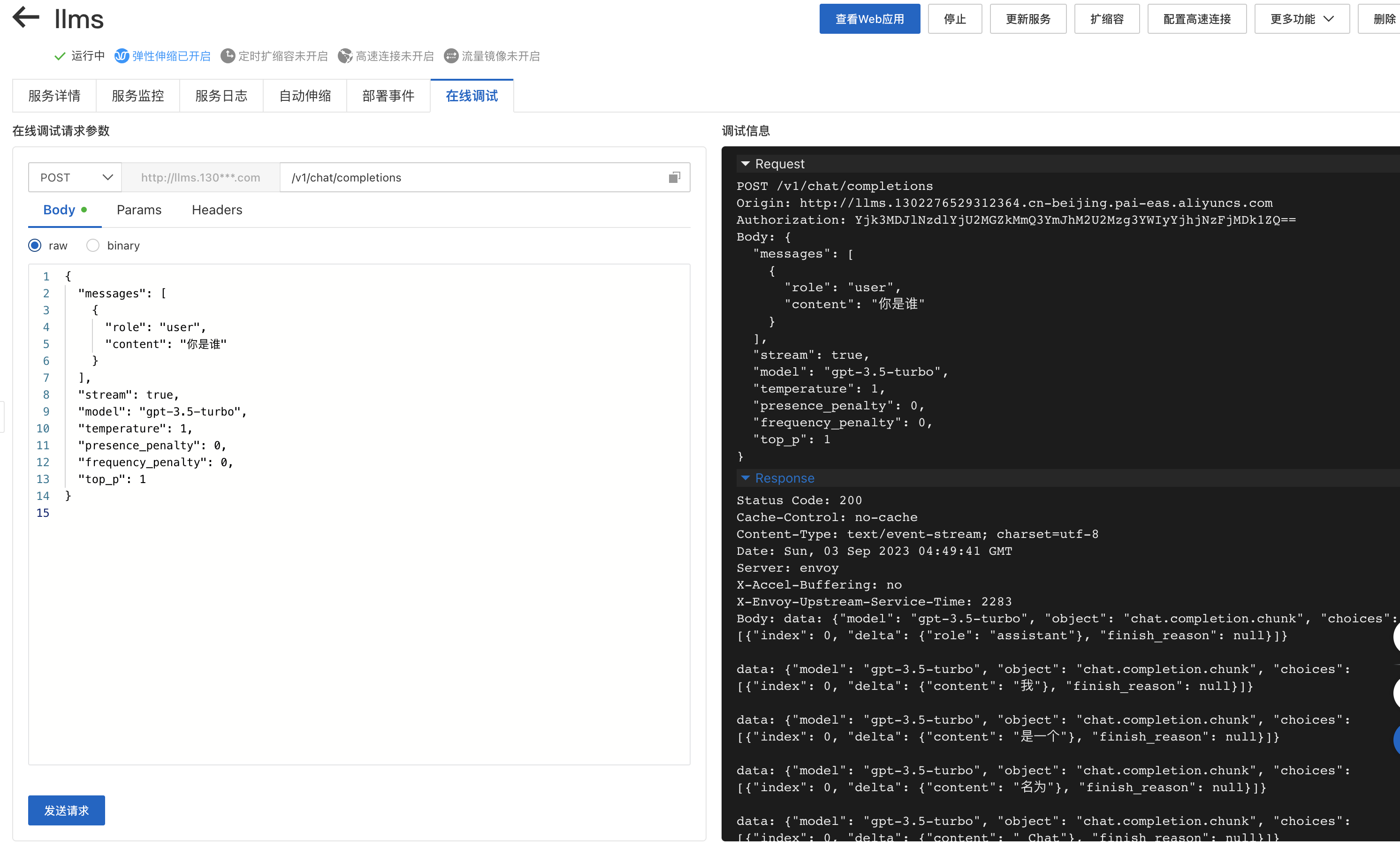
Task: Open the 更多功能 dropdown menu
Action: (x=1301, y=19)
